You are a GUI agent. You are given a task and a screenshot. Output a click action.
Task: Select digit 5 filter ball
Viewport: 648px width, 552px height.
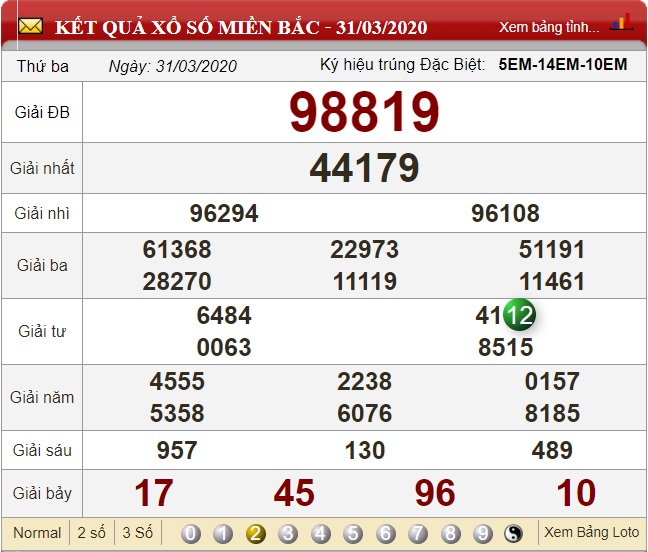pyautogui.click(x=353, y=533)
